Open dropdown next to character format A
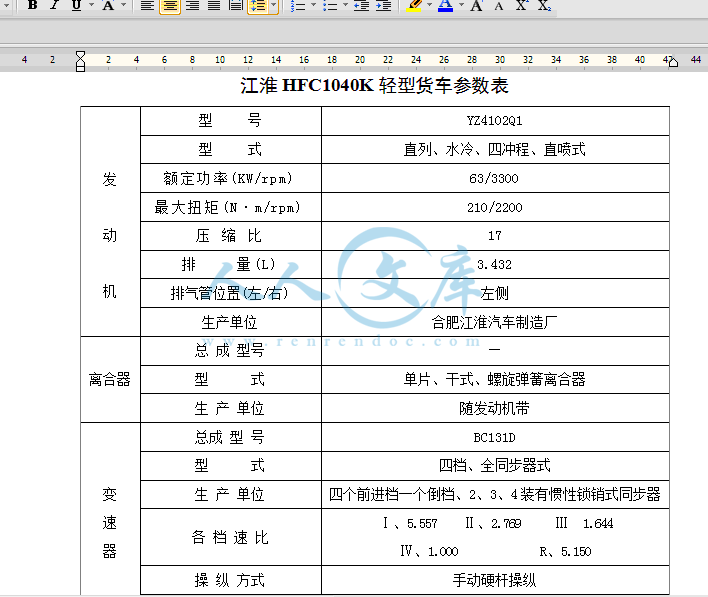This screenshot has width=708, height=597. click(123, 5)
